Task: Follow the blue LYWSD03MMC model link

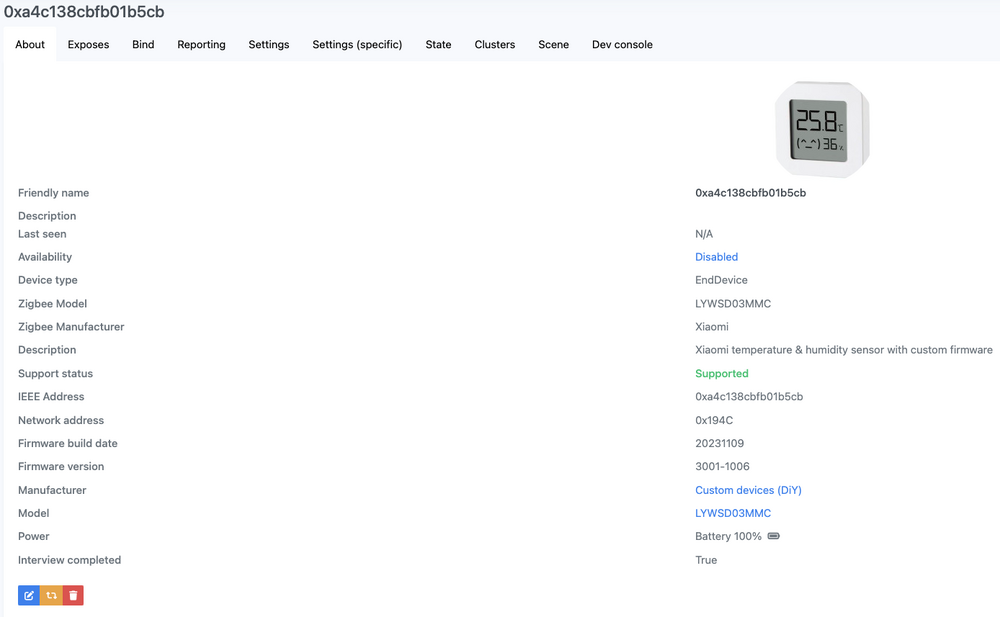Action: (x=733, y=513)
